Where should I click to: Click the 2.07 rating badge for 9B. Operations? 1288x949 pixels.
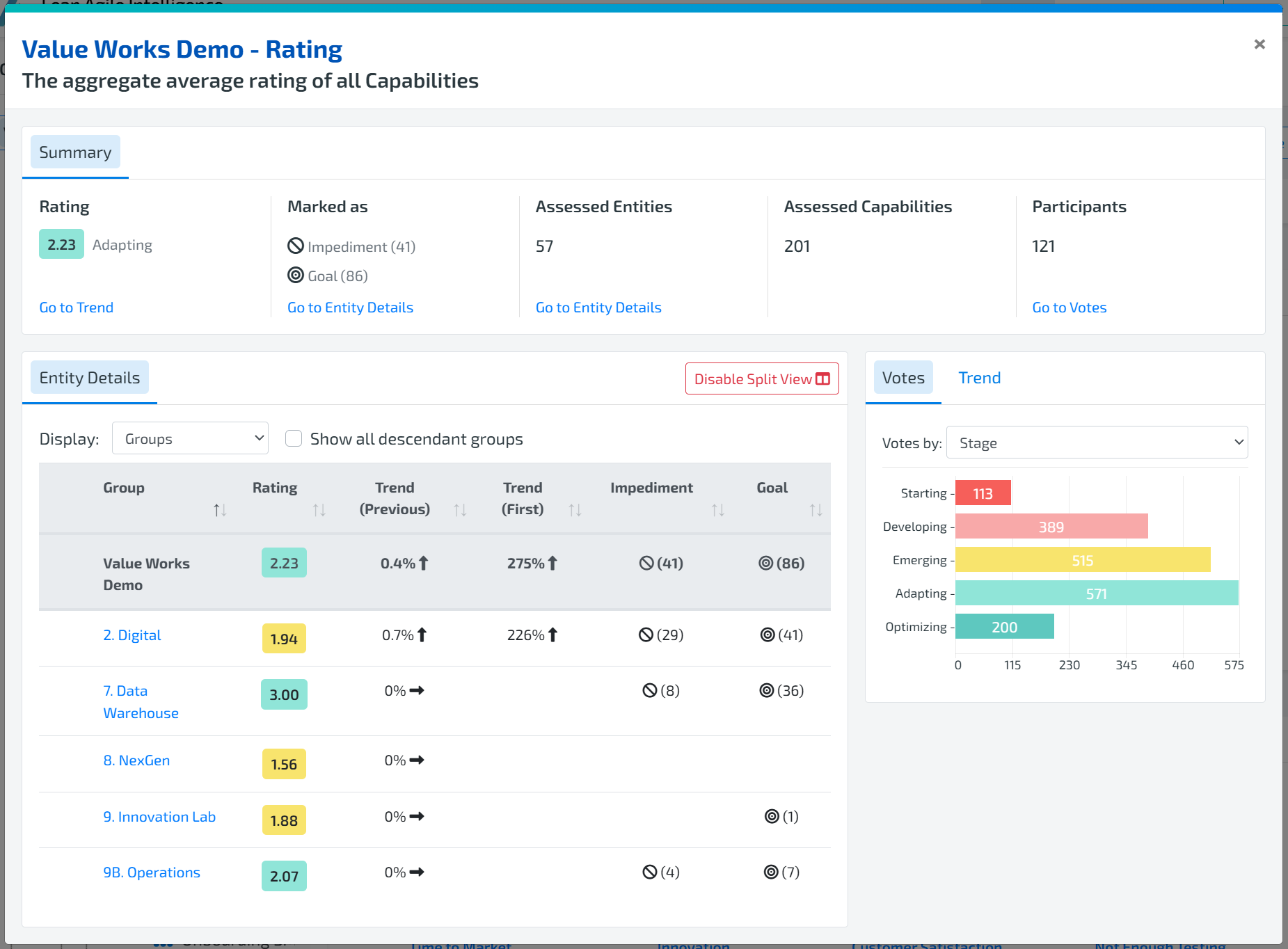tap(284, 876)
